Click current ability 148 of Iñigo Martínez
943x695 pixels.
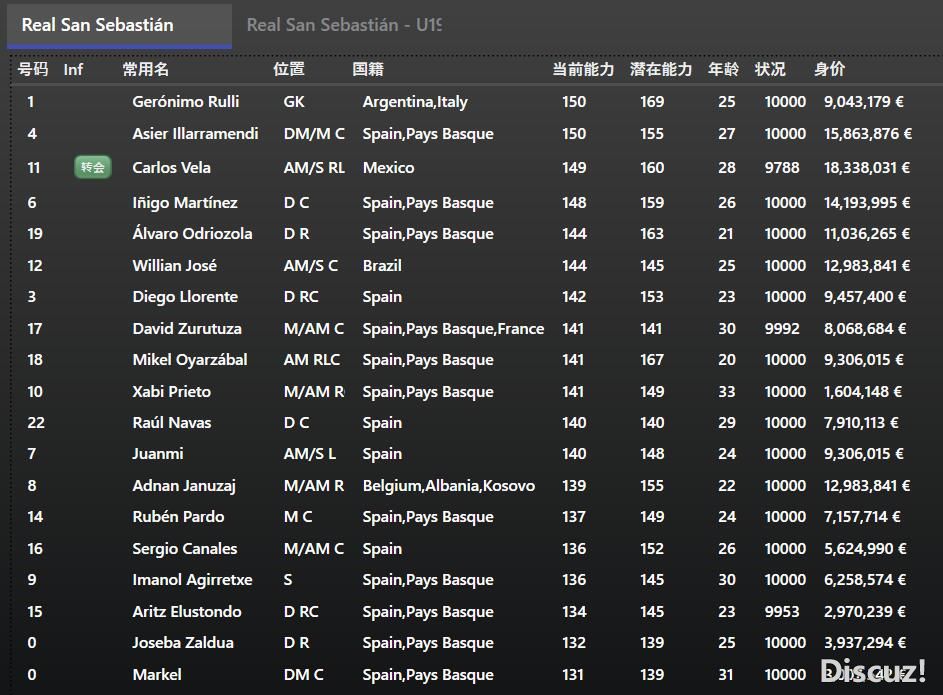click(574, 203)
